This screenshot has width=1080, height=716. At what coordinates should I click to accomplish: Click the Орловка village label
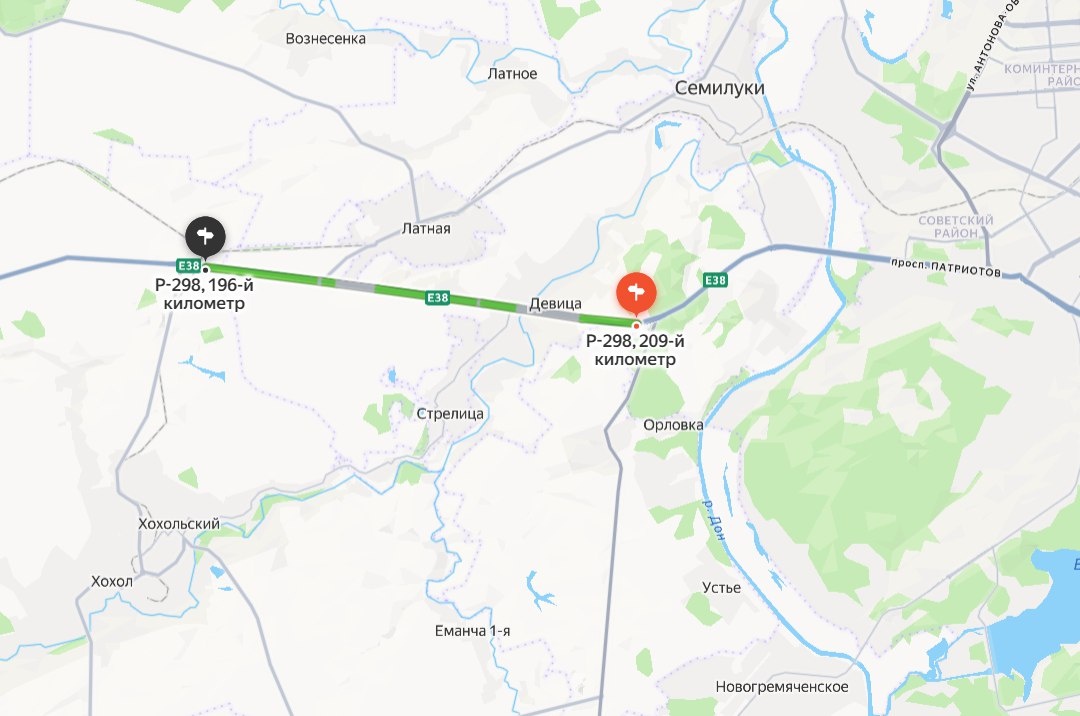(x=674, y=425)
